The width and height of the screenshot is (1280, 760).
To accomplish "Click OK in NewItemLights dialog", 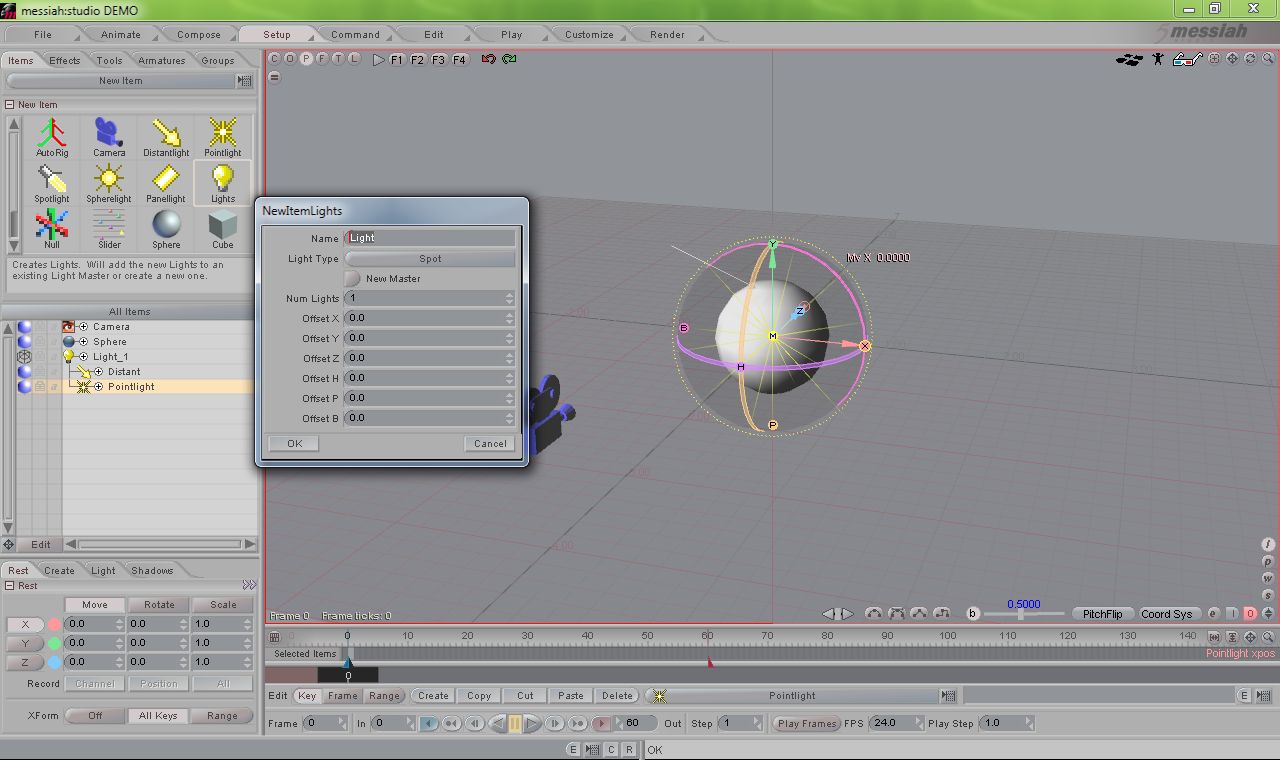I will [294, 443].
